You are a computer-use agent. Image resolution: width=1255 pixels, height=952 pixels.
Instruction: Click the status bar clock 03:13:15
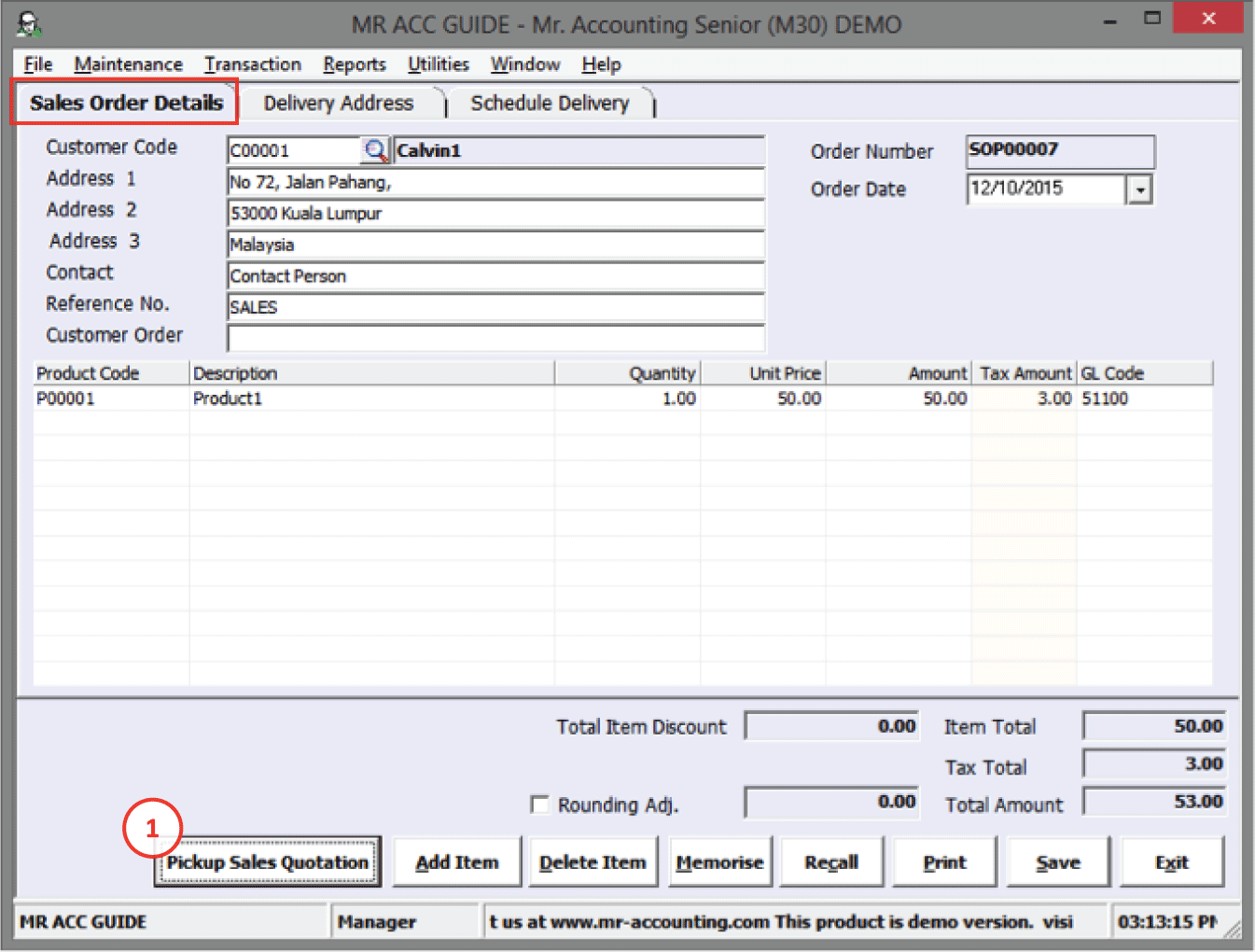click(x=1174, y=922)
